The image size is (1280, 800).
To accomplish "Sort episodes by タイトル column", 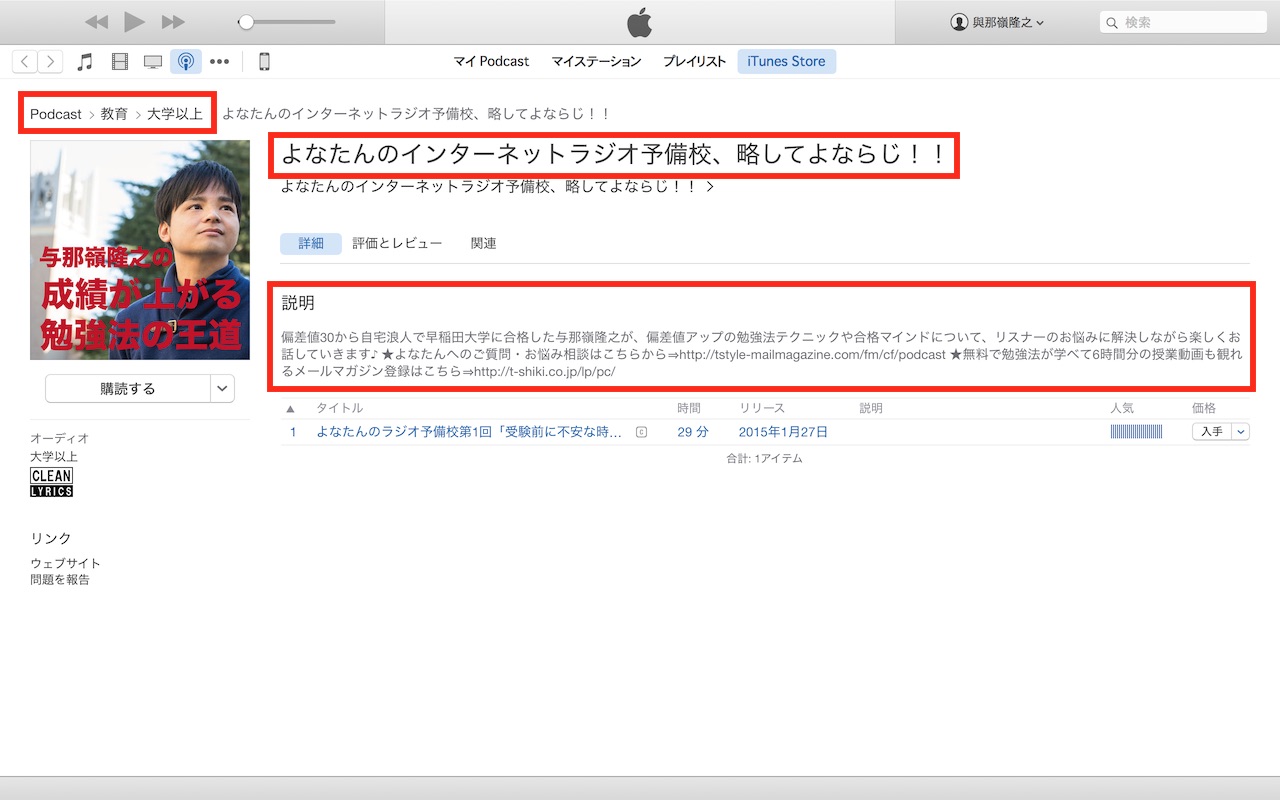I will [x=339, y=408].
